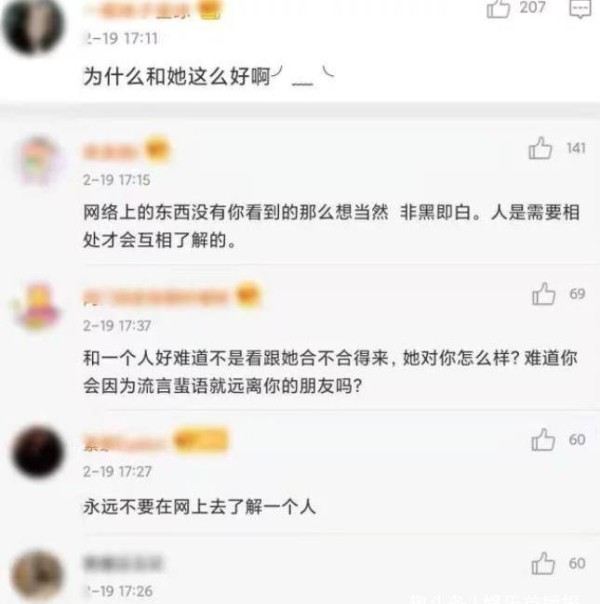The height and width of the screenshot is (604, 600).
Task: Like the 17:26 comment with 60 likes
Action: [x=543, y=563]
